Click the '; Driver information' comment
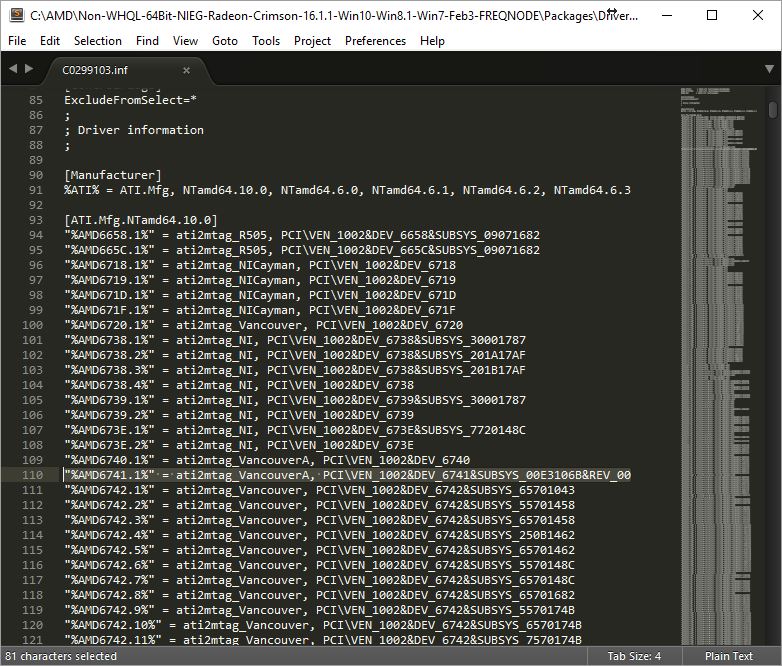The height and width of the screenshot is (666, 782). pos(134,130)
